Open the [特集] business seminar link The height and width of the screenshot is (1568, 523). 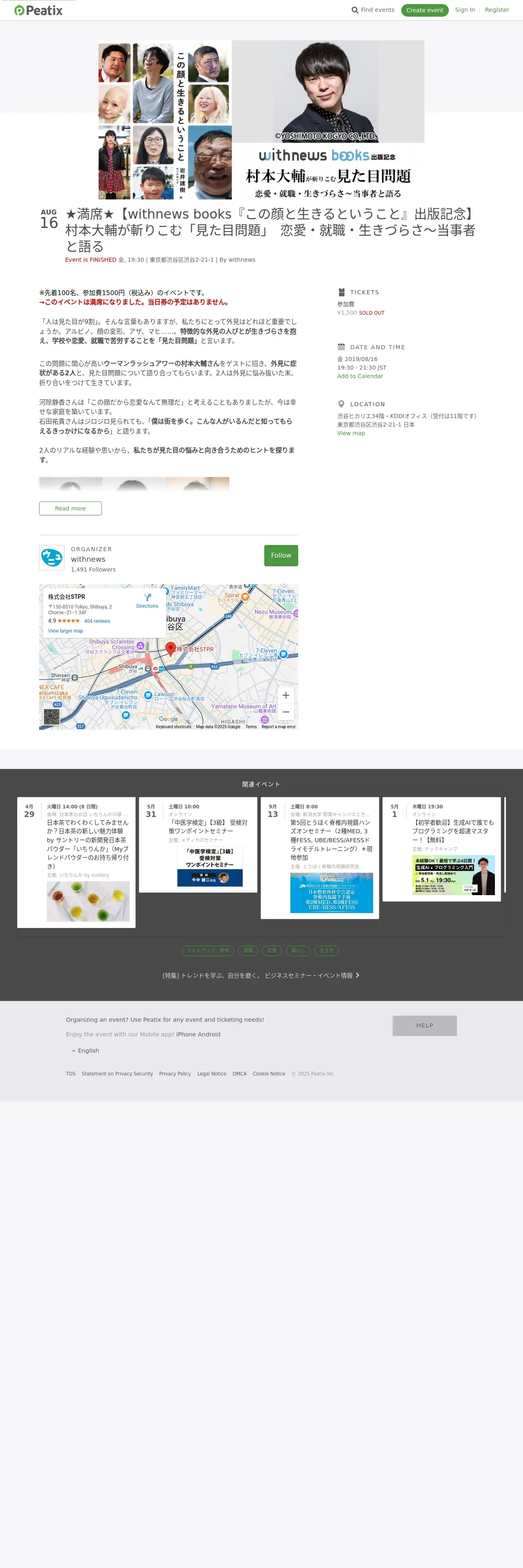click(x=261, y=976)
